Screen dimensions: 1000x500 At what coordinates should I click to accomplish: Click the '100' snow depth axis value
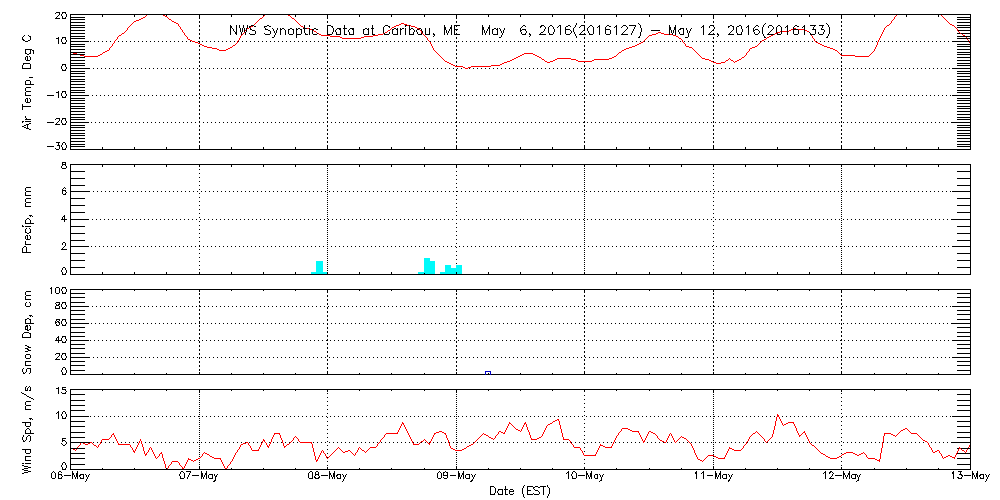click(x=58, y=291)
